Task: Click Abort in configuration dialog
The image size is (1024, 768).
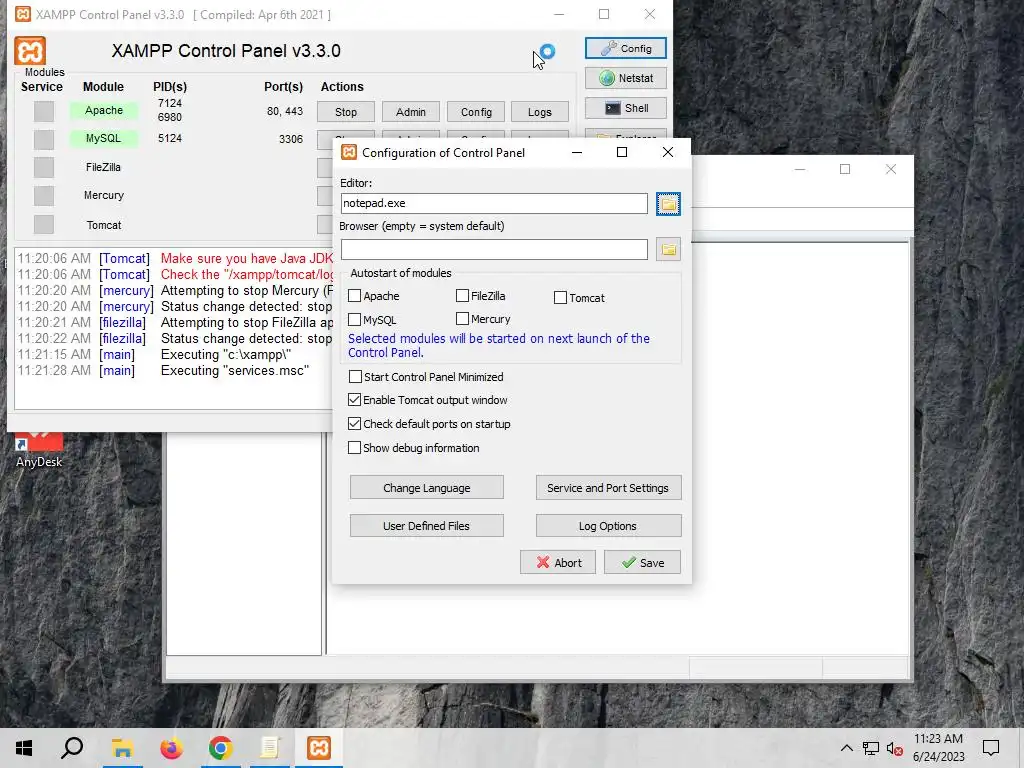Action: [558, 562]
